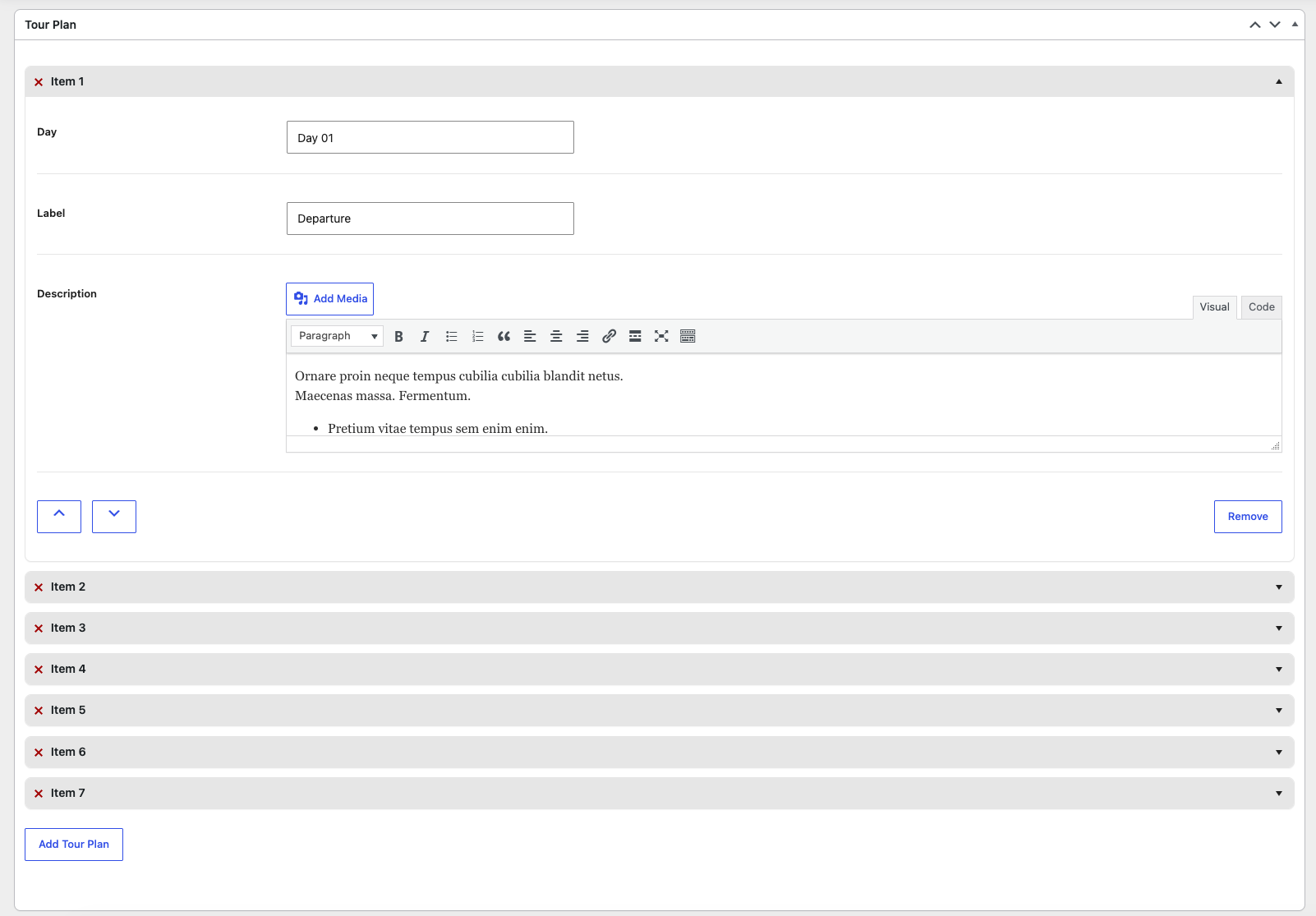1316x916 pixels.
Task: Delete Item 6 via red X
Action: [x=39, y=753]
